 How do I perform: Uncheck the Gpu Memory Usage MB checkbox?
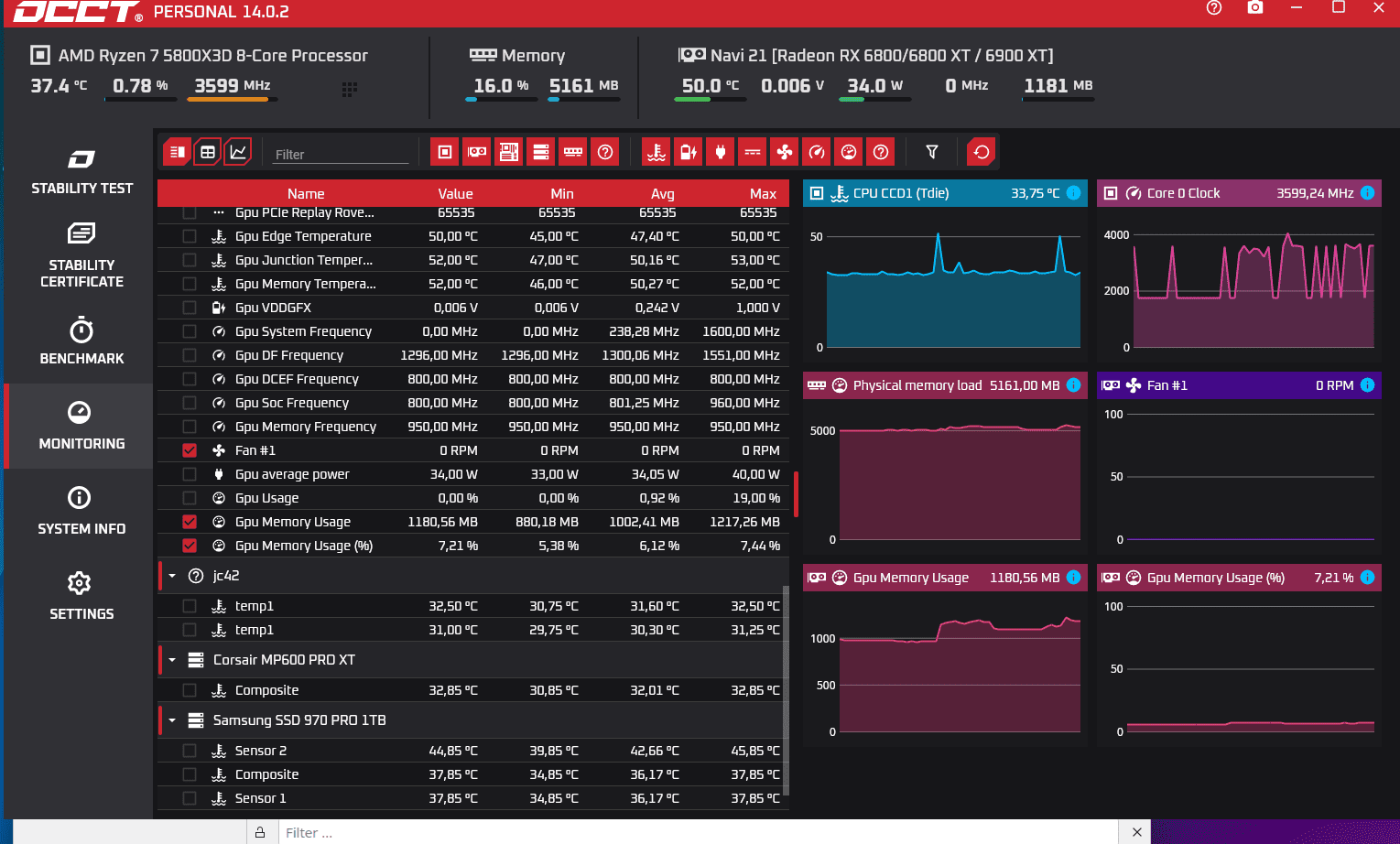(x=190, y=522)
